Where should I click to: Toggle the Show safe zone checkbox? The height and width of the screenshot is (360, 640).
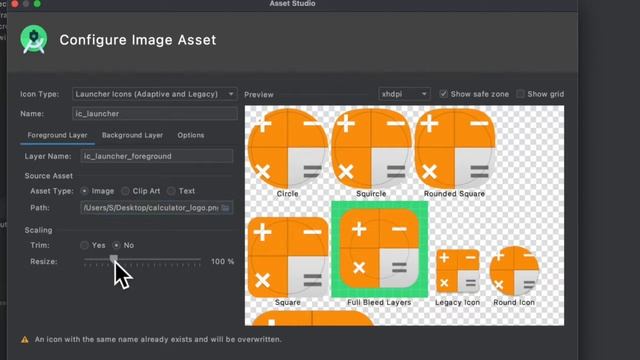tap(443, 94)
